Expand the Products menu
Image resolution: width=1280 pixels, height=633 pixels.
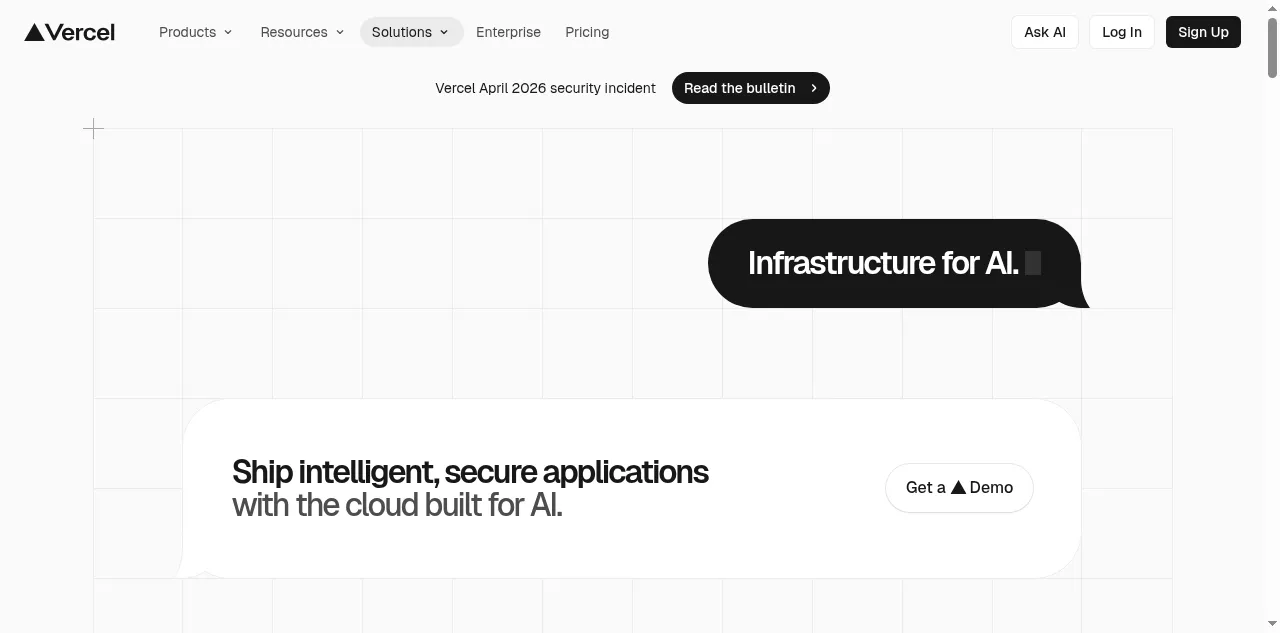[196, 32]
